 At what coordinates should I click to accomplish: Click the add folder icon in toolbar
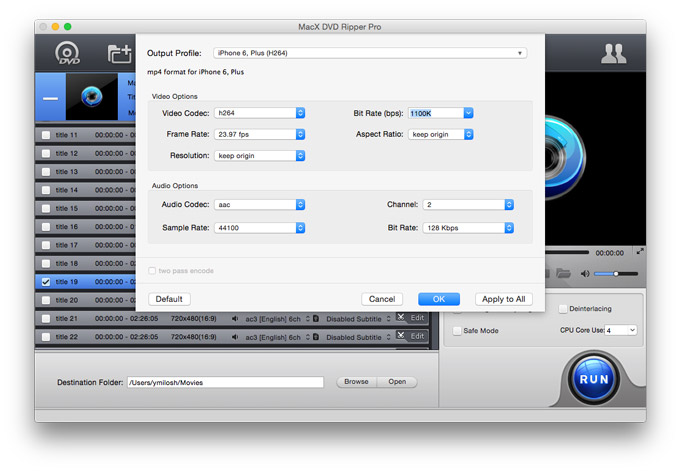click(x=120, y=54)
